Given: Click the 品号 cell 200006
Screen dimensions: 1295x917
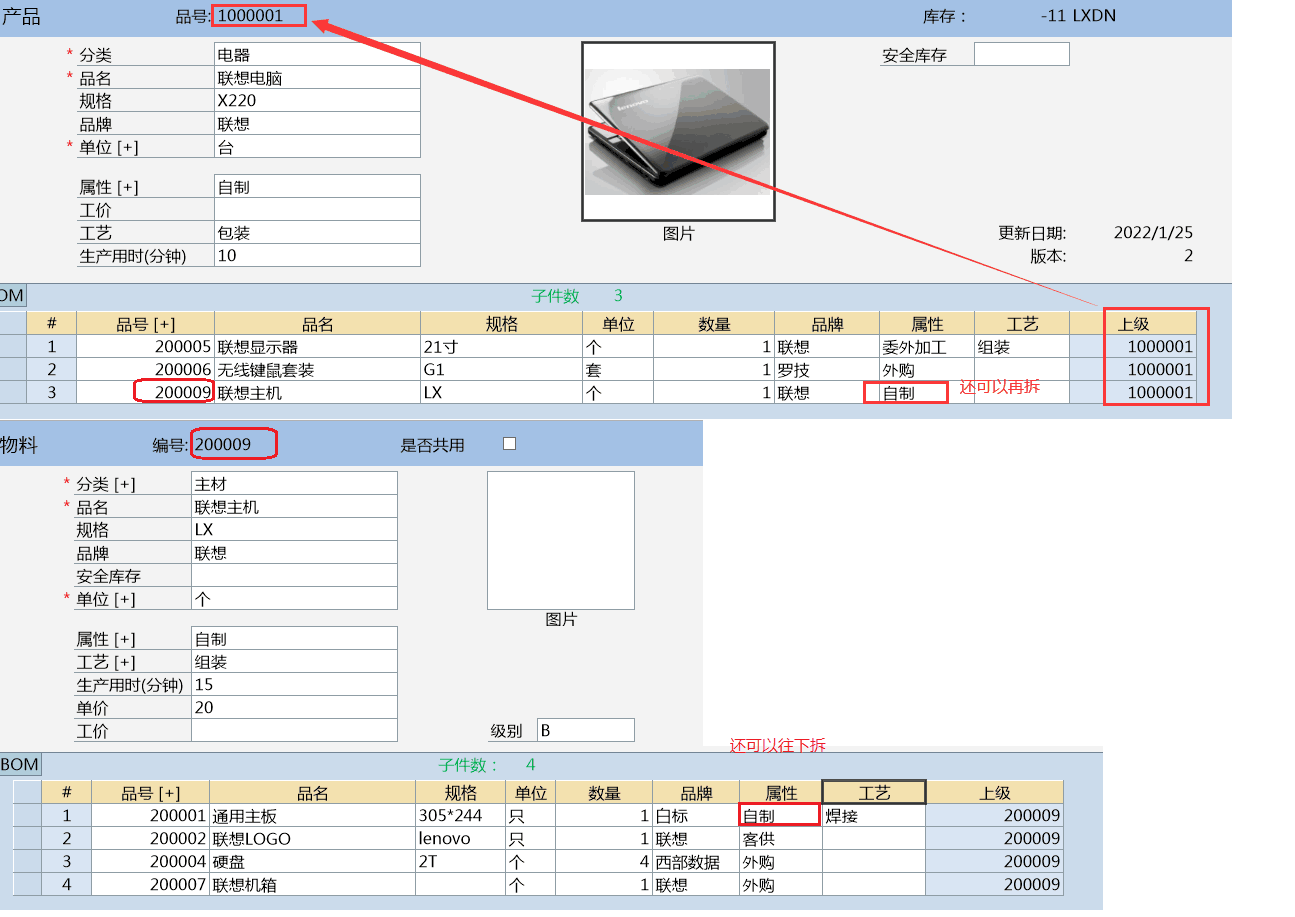Looking at the screenshot, I should (145, 370).
